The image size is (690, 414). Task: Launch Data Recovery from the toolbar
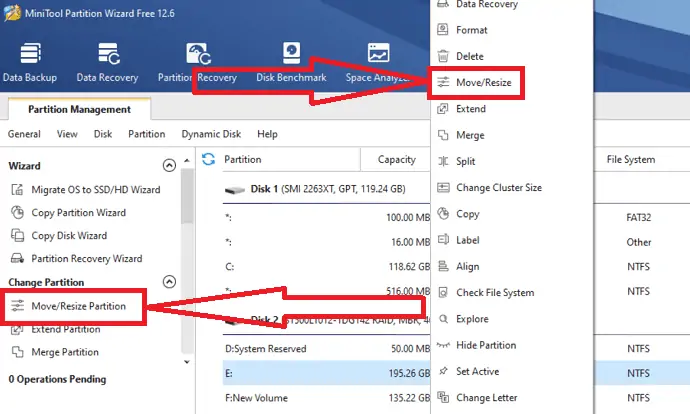(x=107, y=62)
